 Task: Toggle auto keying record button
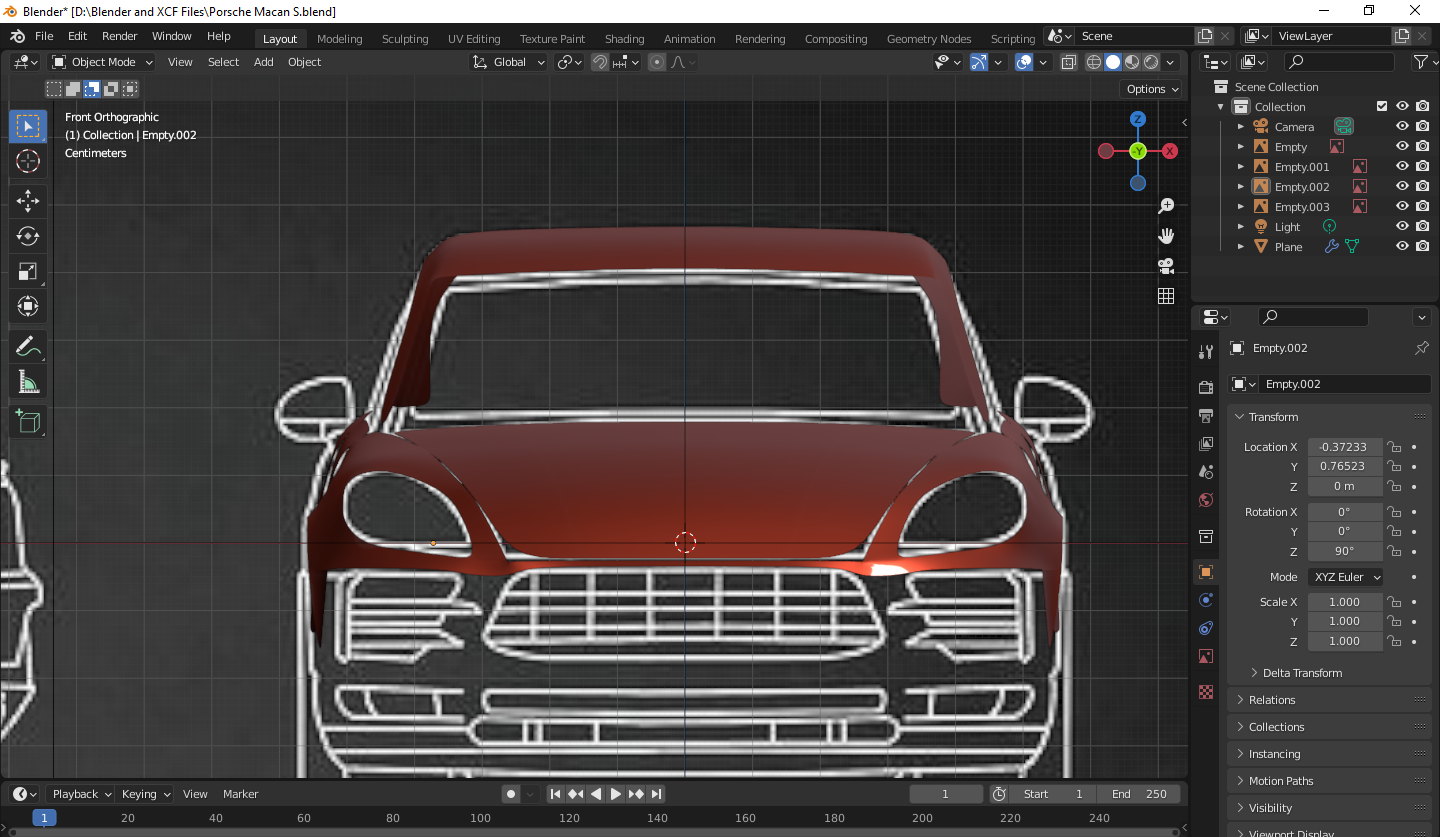pos(511,794)
